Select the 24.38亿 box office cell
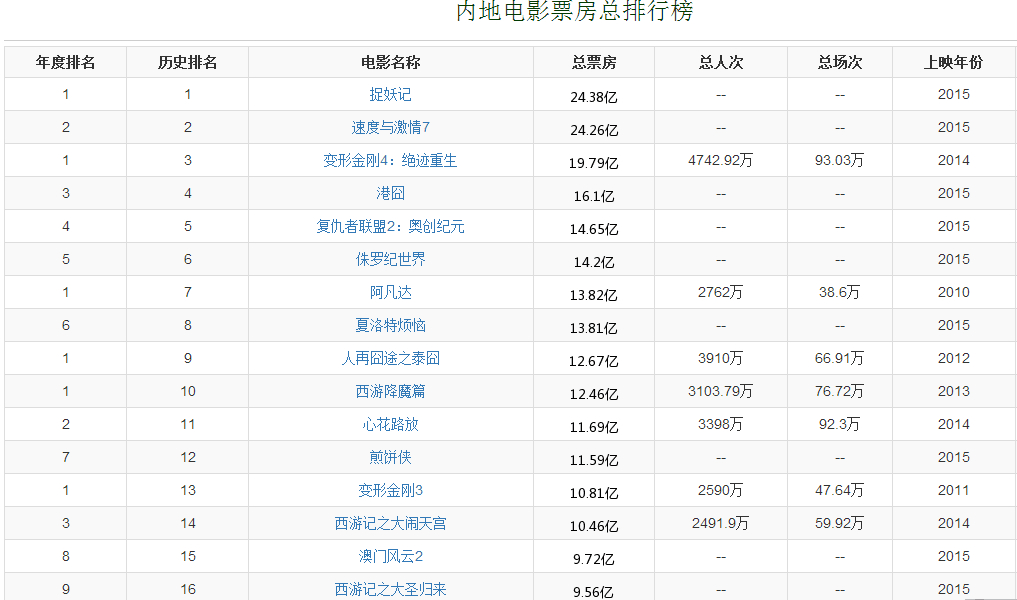This screenshot has width=1017, height=600. [594, 97]
